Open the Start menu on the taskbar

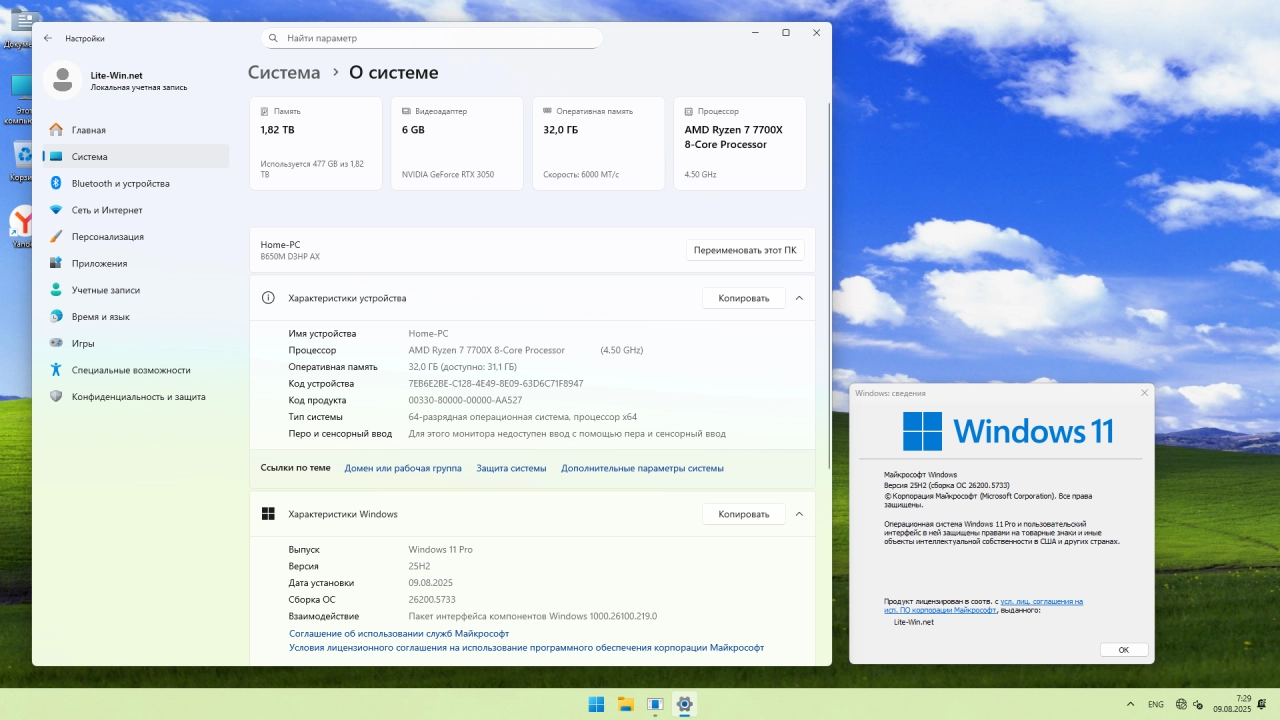[x=596, y=704]
